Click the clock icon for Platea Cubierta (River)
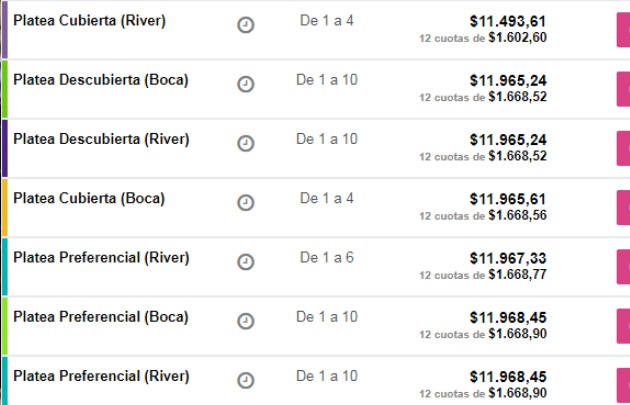Viewport: 630px width, 405px height. [x=246, y=25]
